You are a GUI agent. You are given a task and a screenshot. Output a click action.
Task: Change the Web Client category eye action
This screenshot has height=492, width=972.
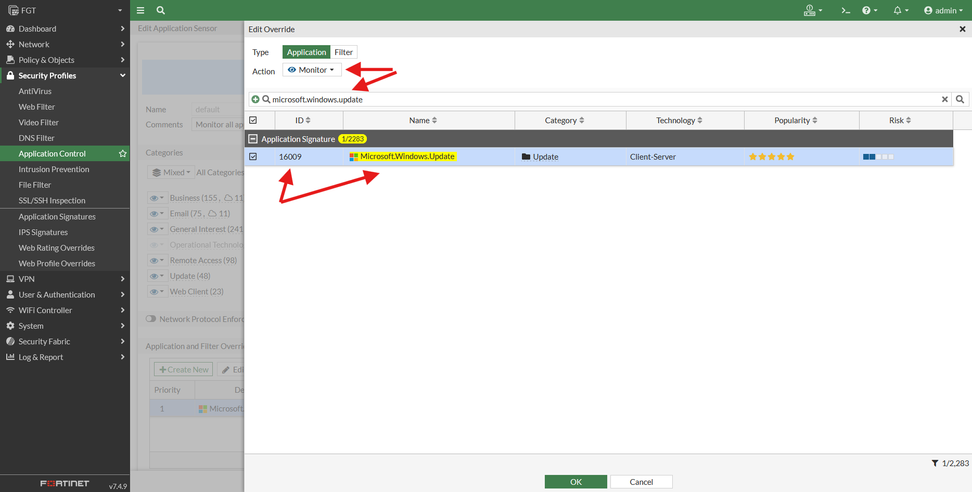(157, 291)
